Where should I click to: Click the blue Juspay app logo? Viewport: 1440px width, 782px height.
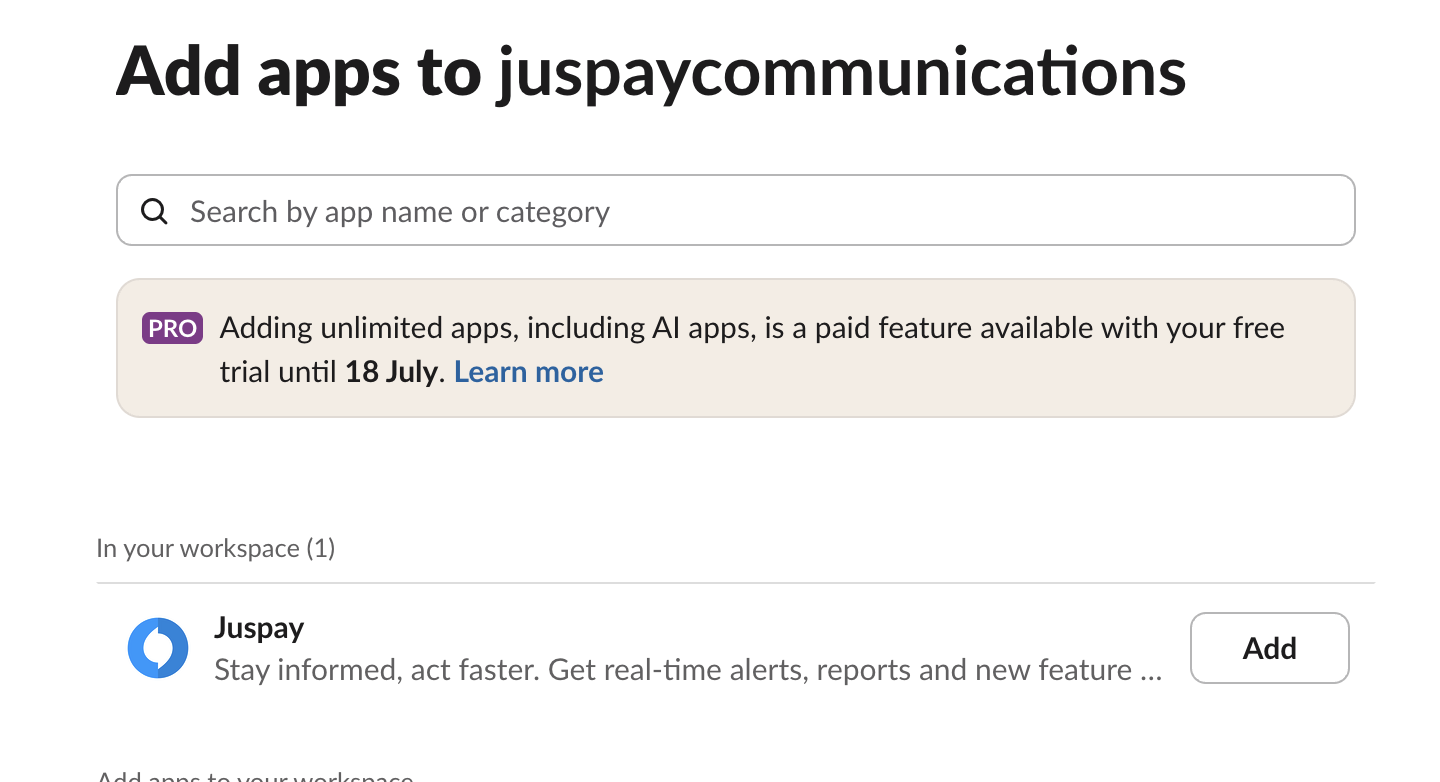click(x=158, y=648)
